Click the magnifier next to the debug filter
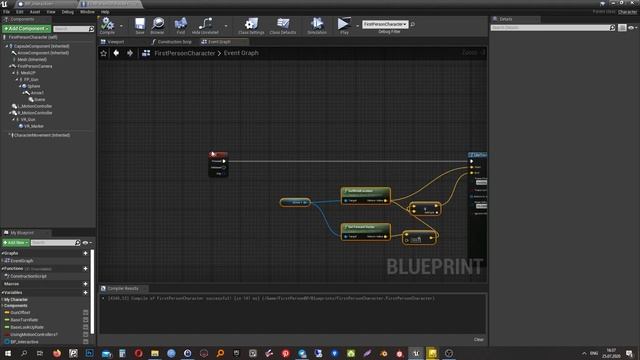This screenshot has width=640, height=360. [x=413, y=24]
